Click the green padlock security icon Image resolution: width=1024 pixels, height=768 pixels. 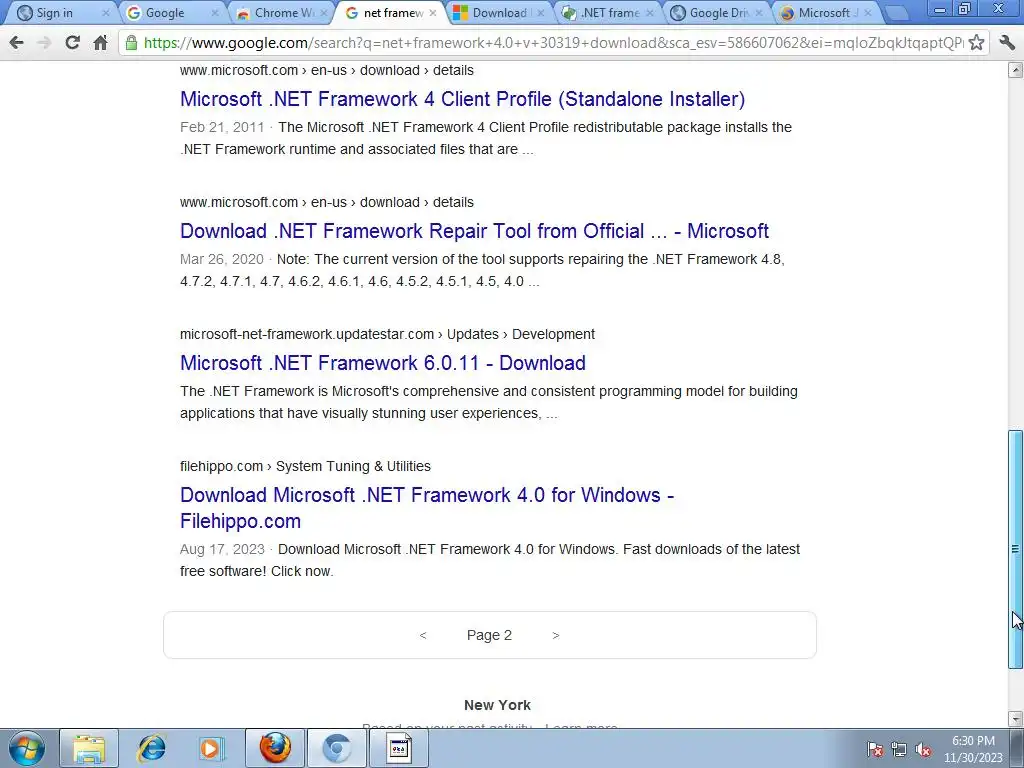[131, 43]
